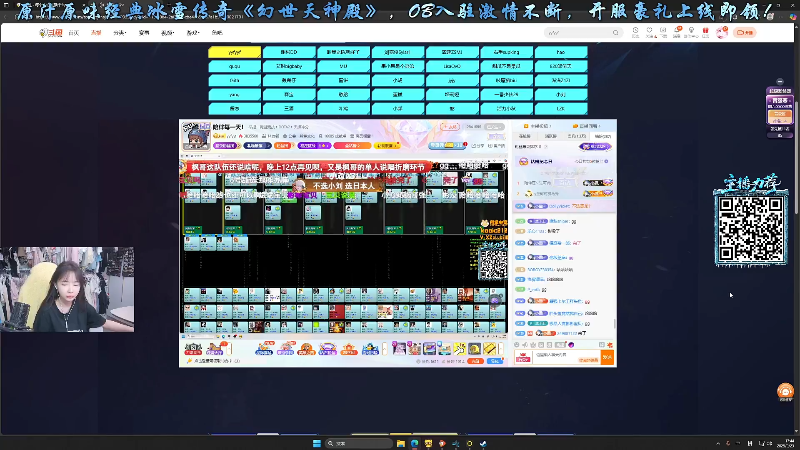The height and width of the screenshot is (450, 800).
Task: Click the page vertical scrollbar on right edge
Action: coord(797,158)
